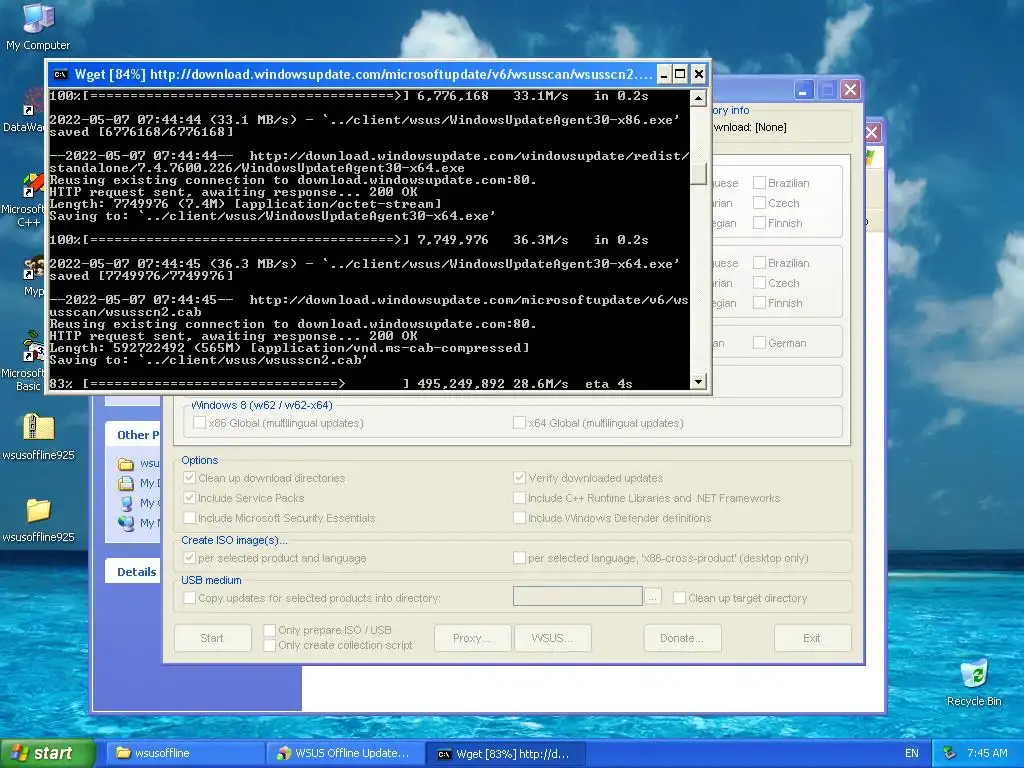Click the My Network Places icon in sidebar
1024x768 pixels.
pyautogui.click(x=126, y=523)
